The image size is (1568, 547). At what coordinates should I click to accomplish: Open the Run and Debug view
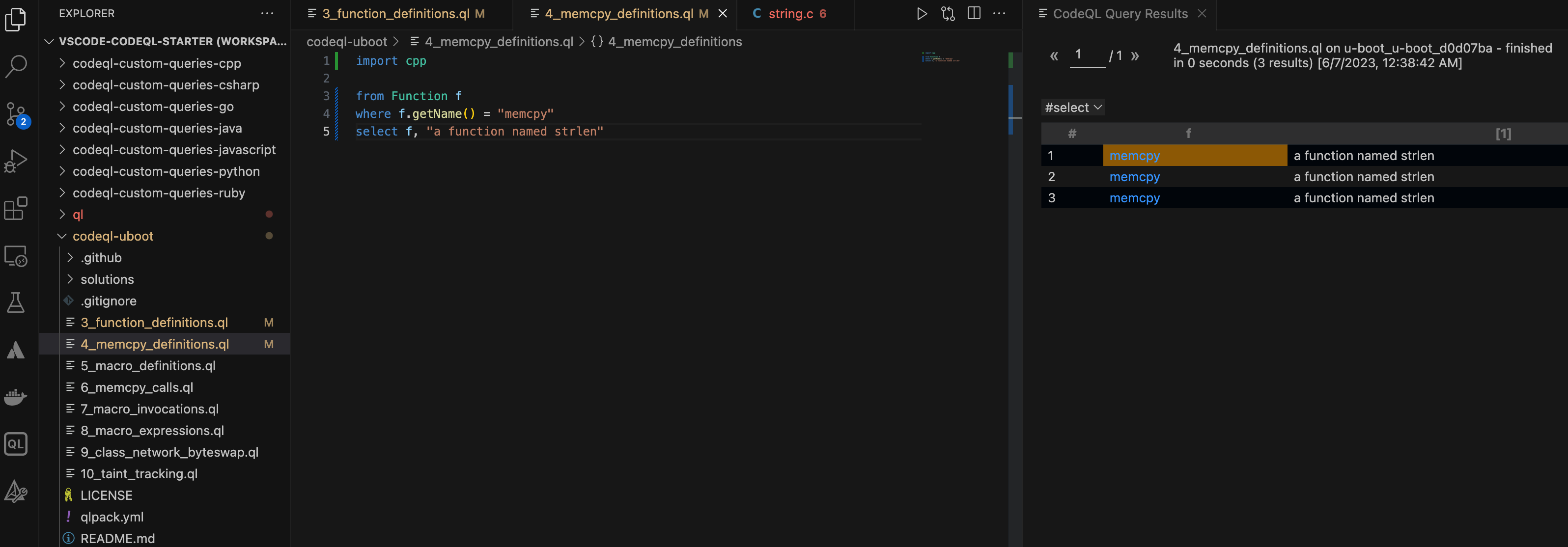[x=15, y=161]
